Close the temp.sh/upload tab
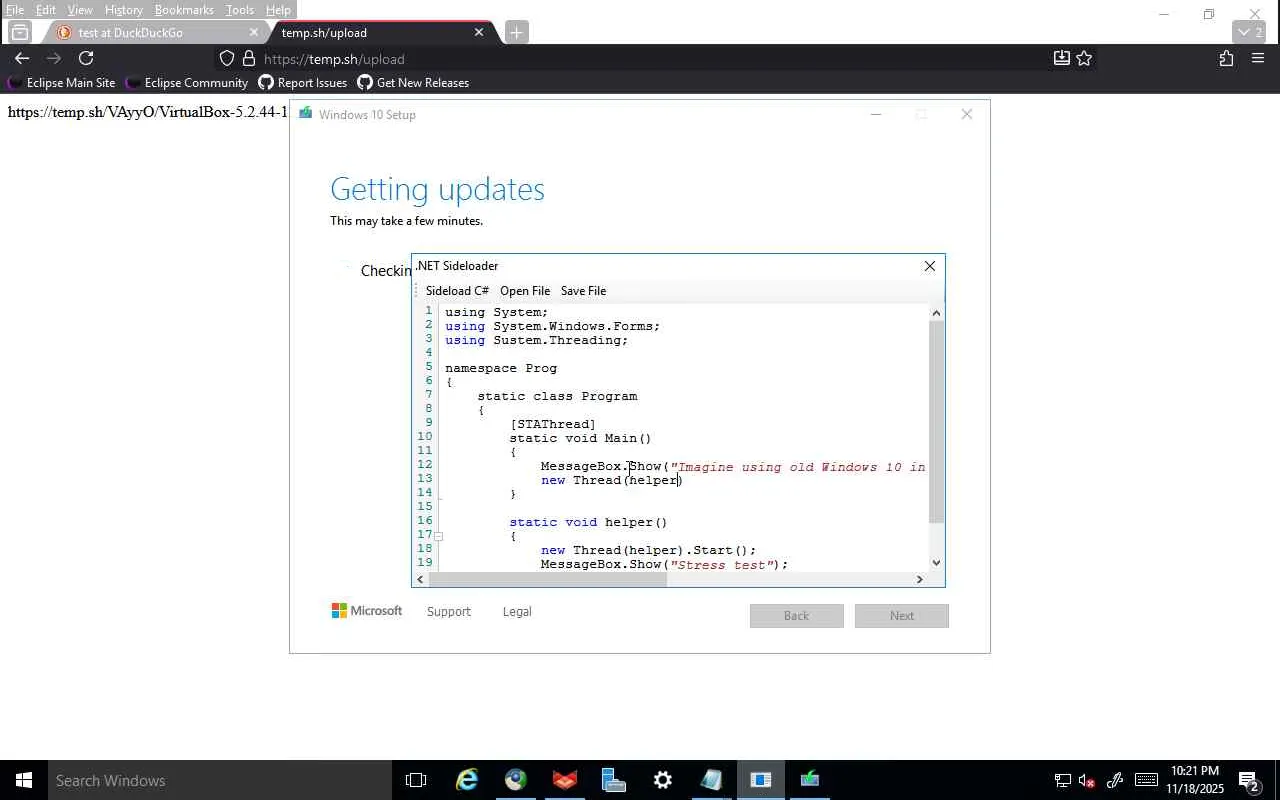 coord(479,32)
